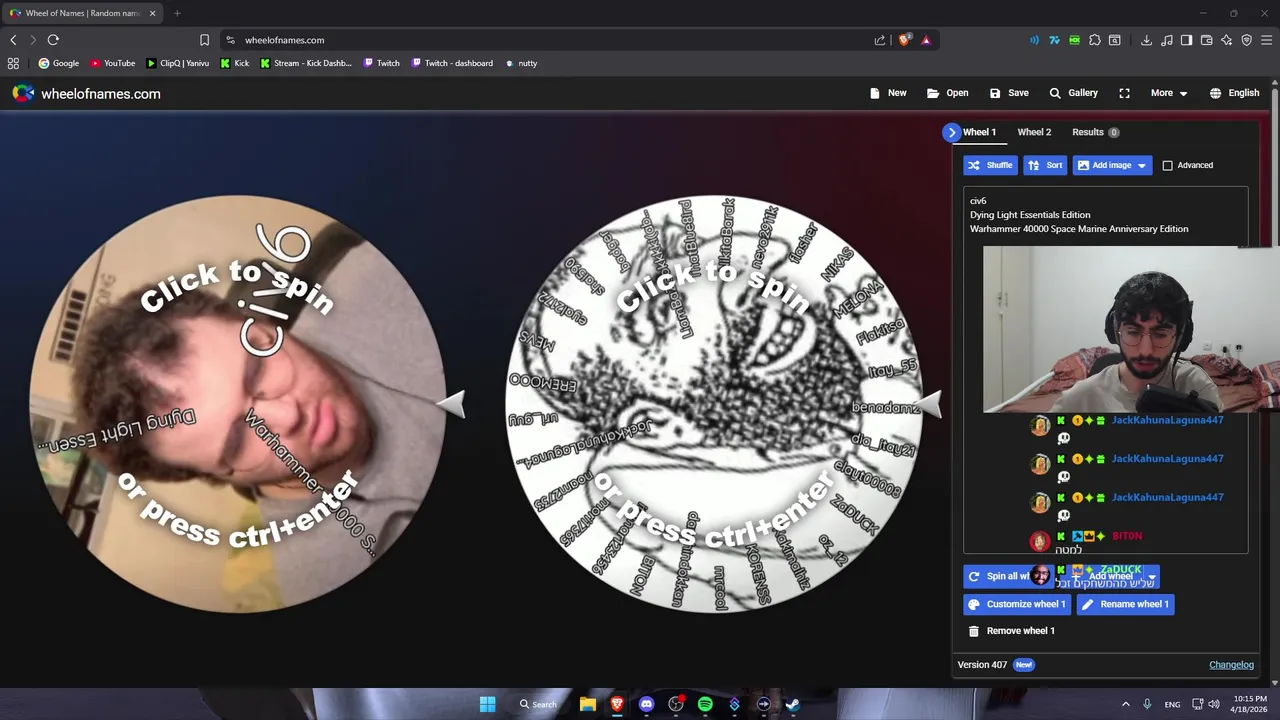Click the taskbar Search box
This screenshot has height=720, width=1280.
pyautogui.click(x=538, y=704)
